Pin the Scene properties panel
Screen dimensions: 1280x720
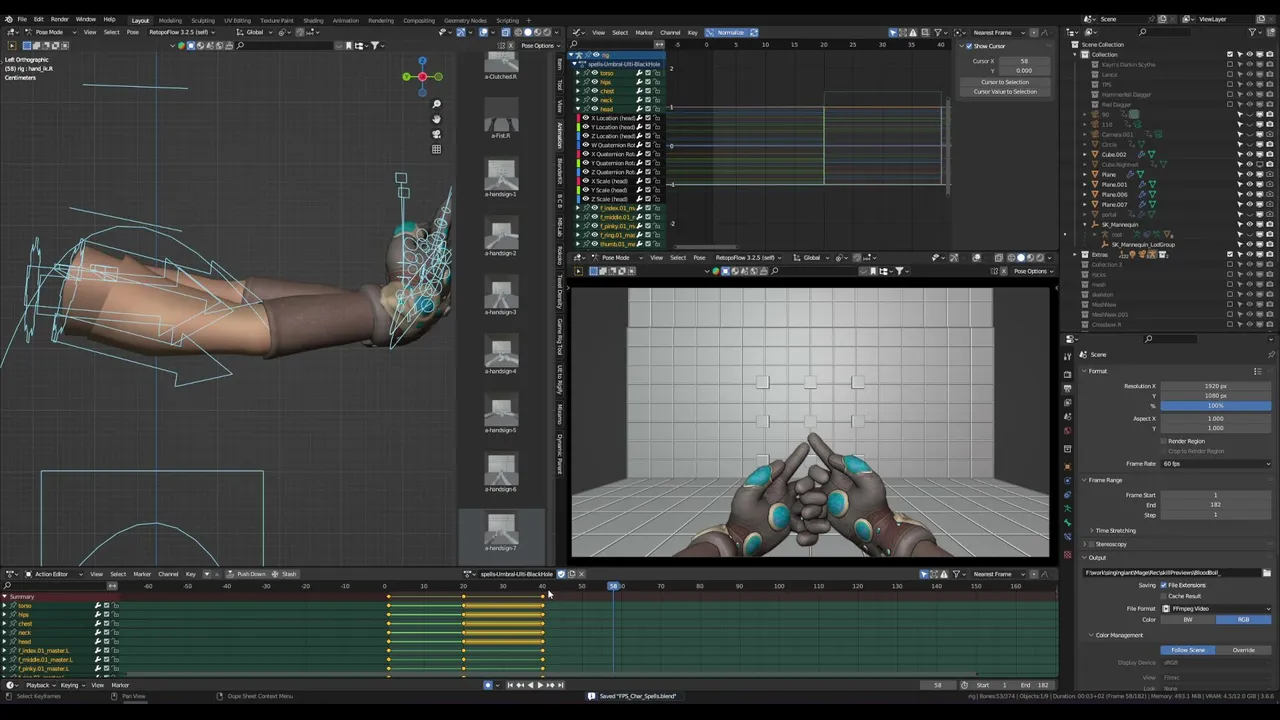[x=1271, y=354]
